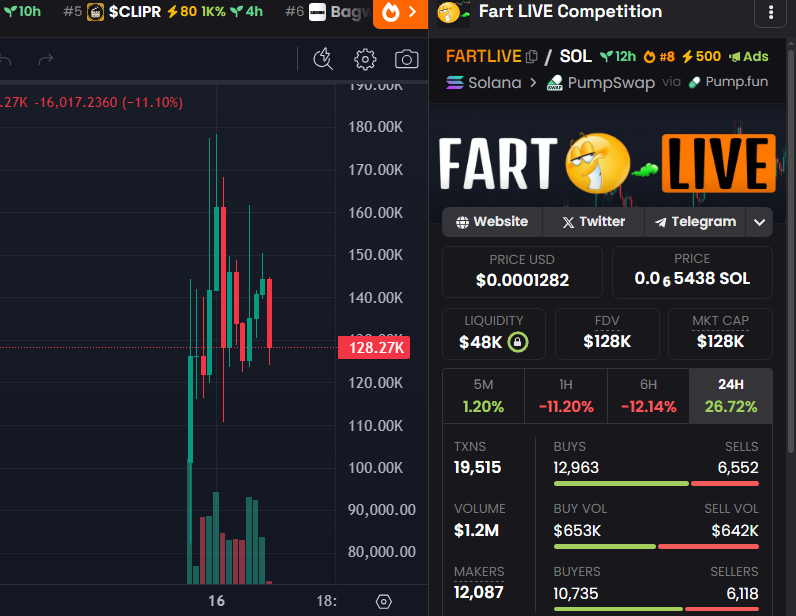Select the 1H timeframe tab
Viewport: 796px width, 616px height.
tap(566, 396)
